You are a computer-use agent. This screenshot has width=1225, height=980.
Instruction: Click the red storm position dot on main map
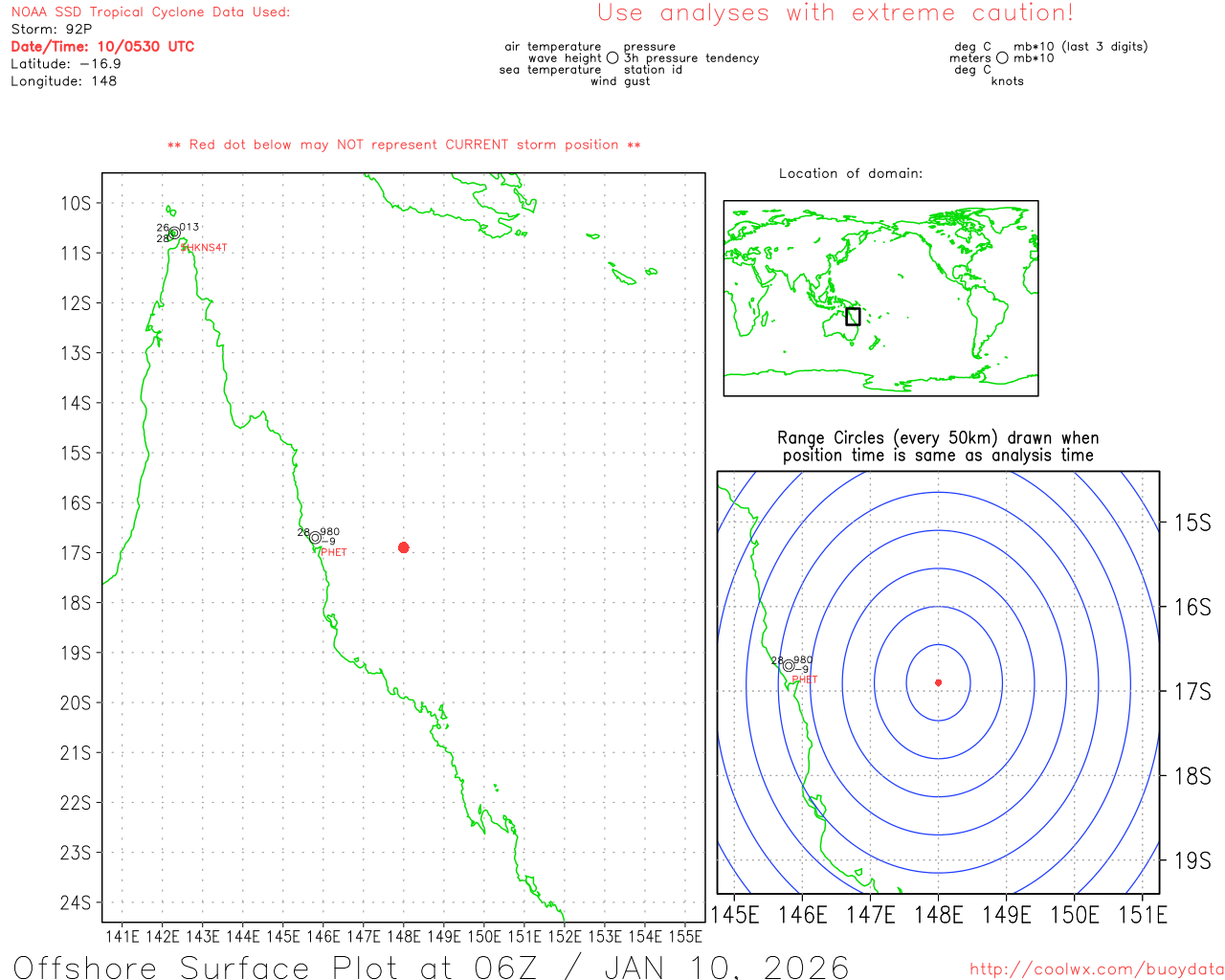[404, 547]
